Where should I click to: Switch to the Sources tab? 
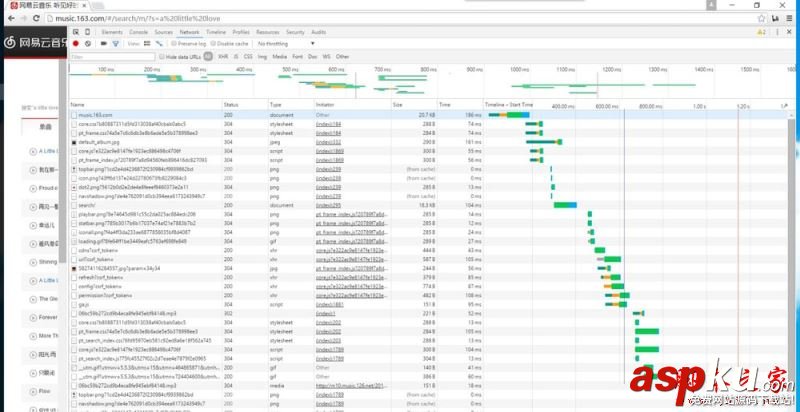tap(163, 32)
